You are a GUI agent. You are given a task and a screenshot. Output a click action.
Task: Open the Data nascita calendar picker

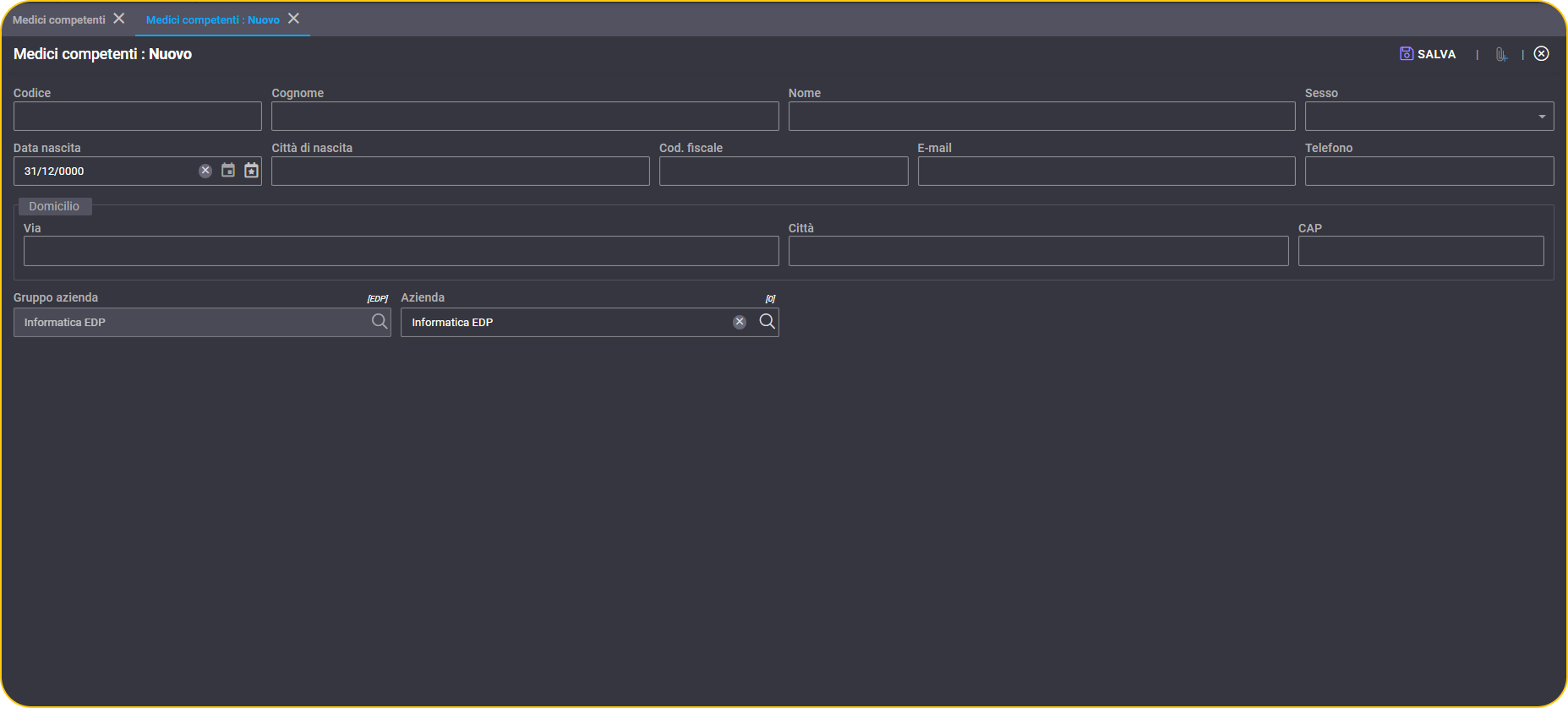(228, 171)
